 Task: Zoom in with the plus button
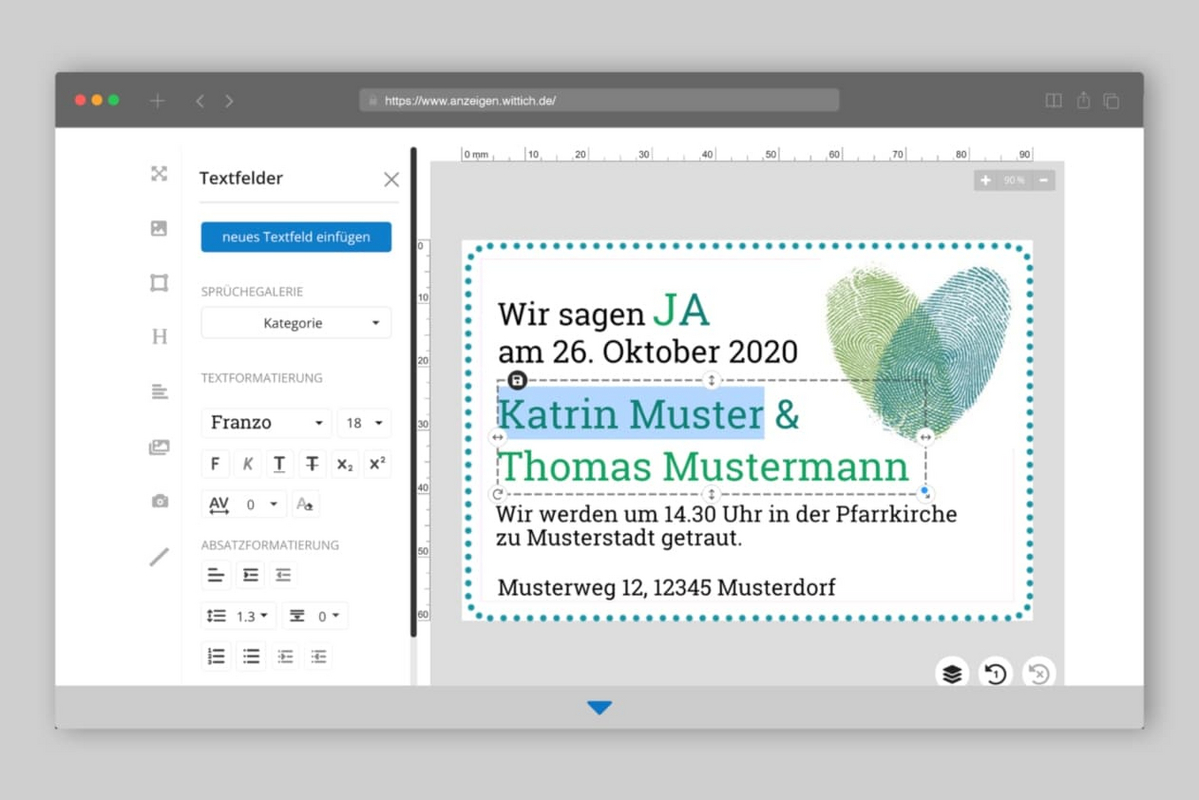coord(986,180)
